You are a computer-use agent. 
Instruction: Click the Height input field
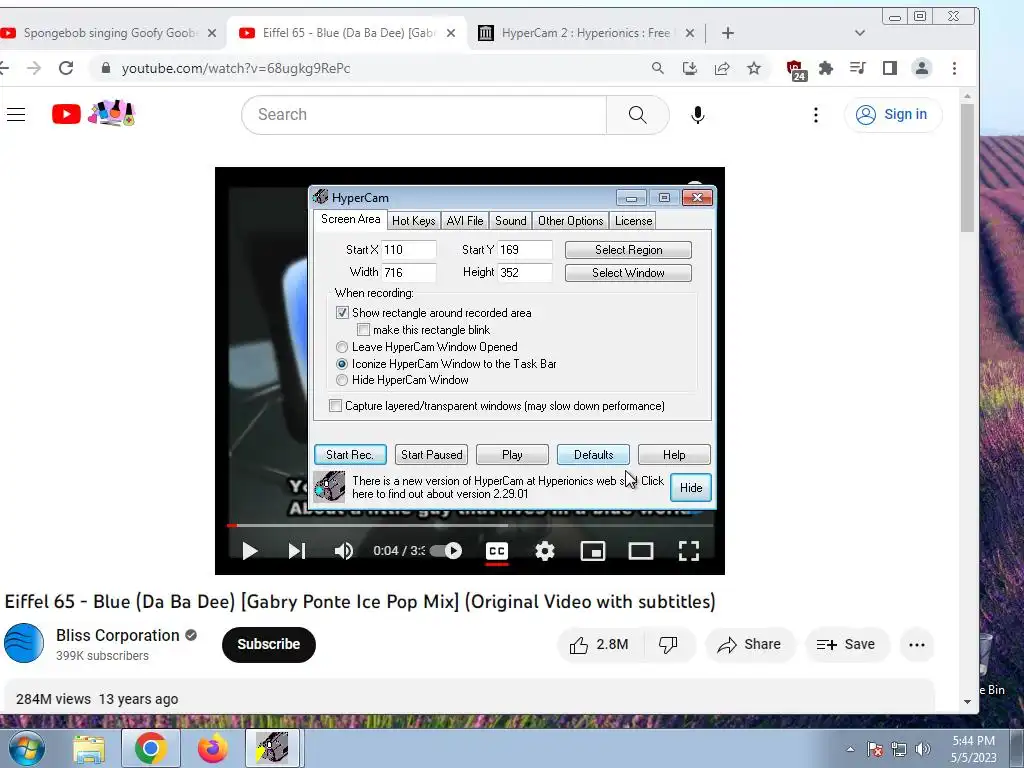525,273
